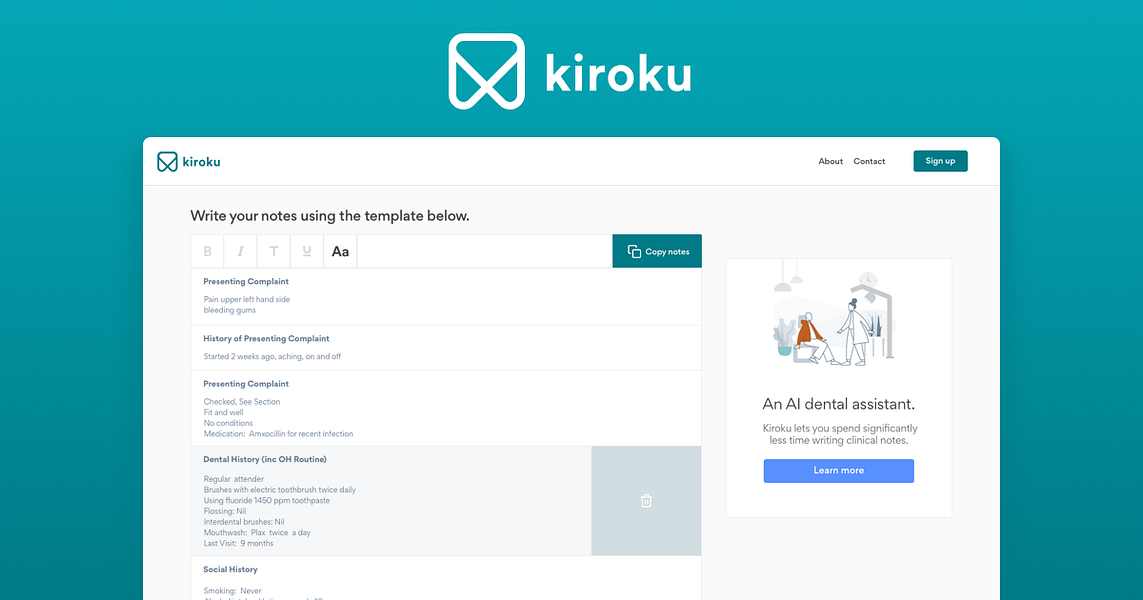Open the About page

[x=830, y=161]
